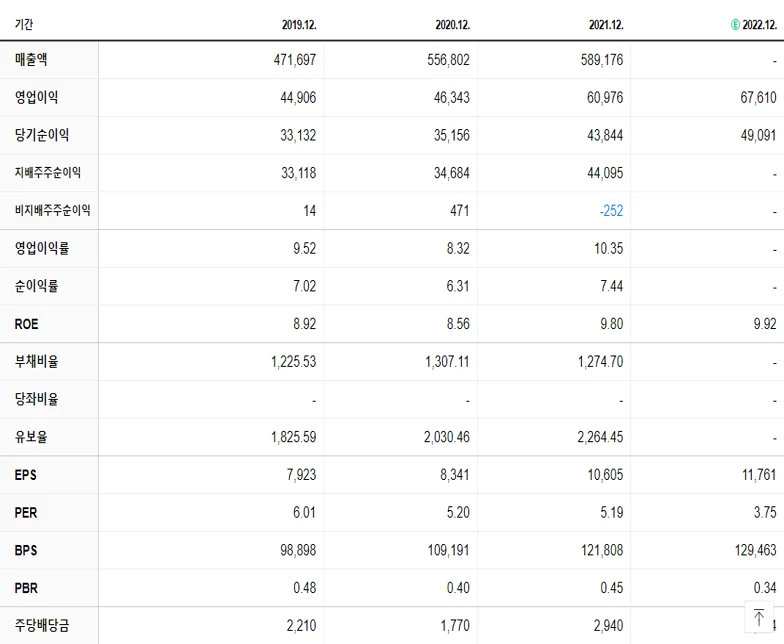Click the 영업이익 row label
784x644 pixels.
36,97
